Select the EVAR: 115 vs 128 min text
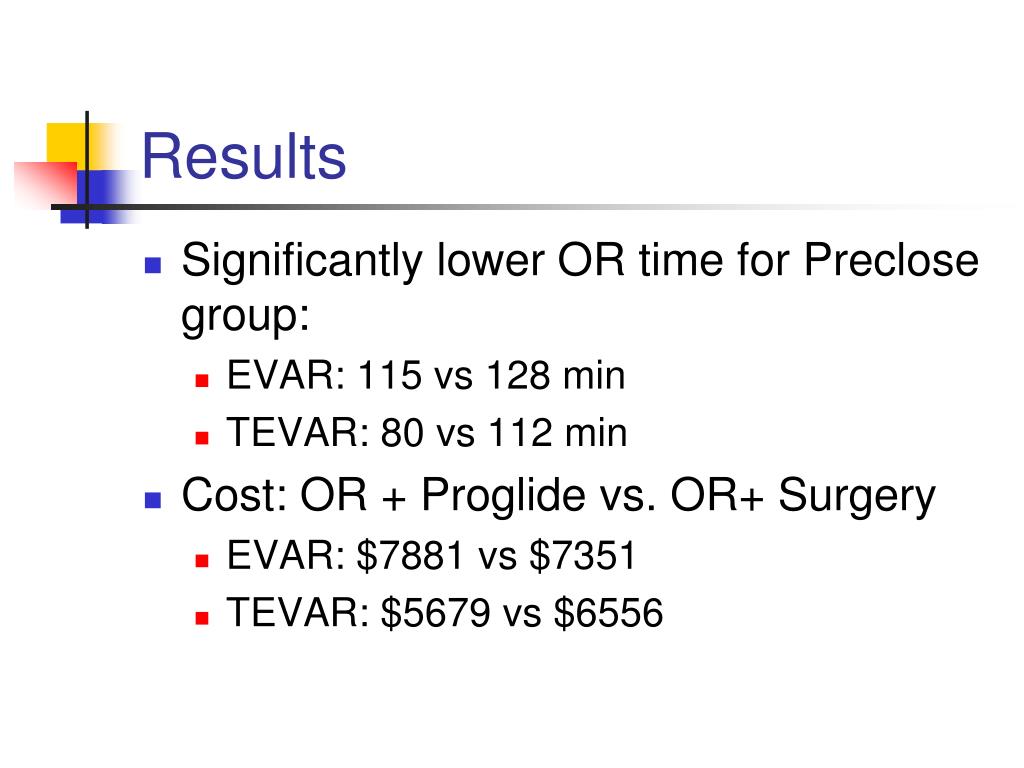The width and height of the screenshot is (1024, 768). tap(426, 376)
